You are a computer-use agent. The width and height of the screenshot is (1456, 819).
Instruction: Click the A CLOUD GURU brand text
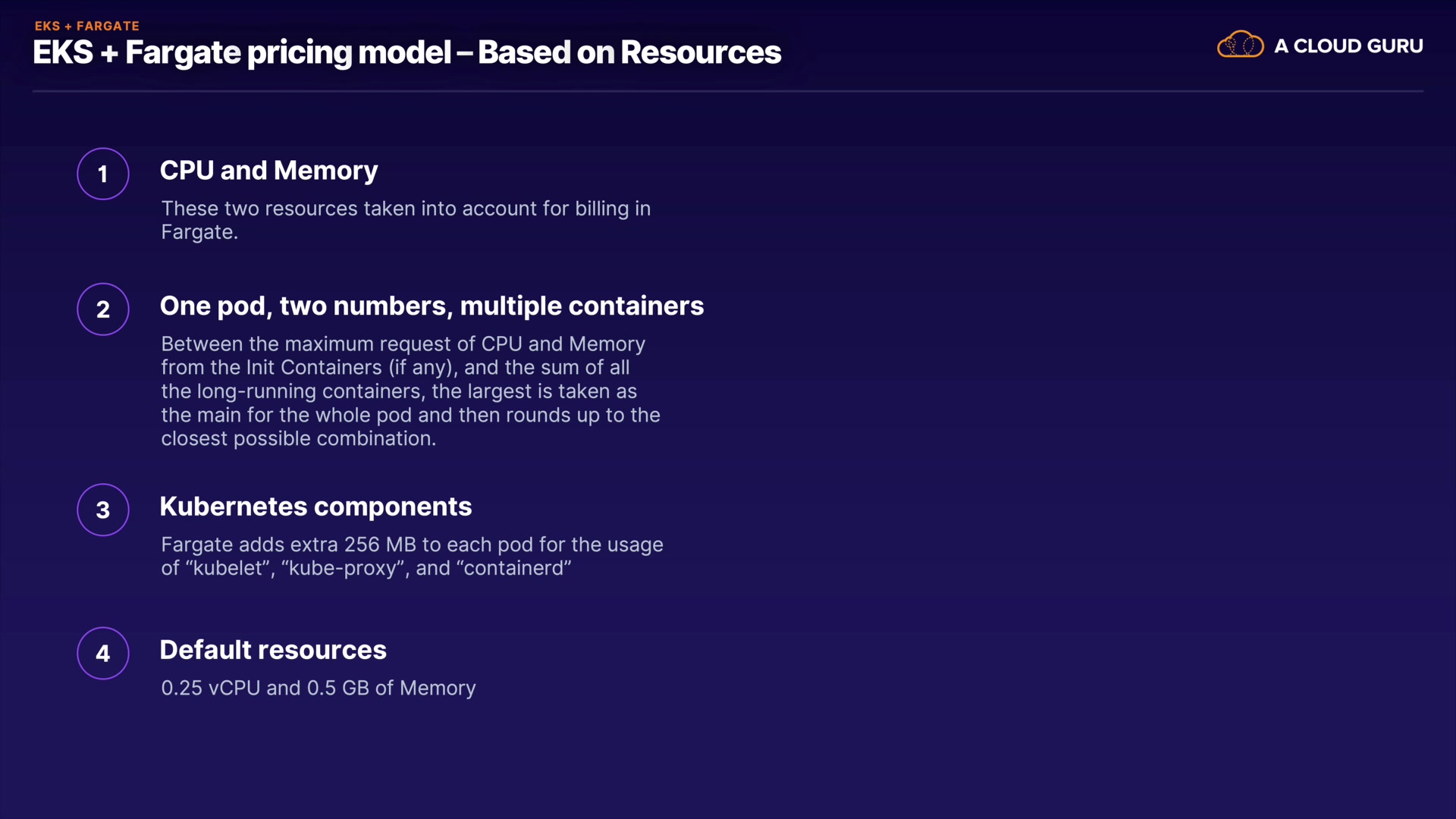(x=1348, y=46)
